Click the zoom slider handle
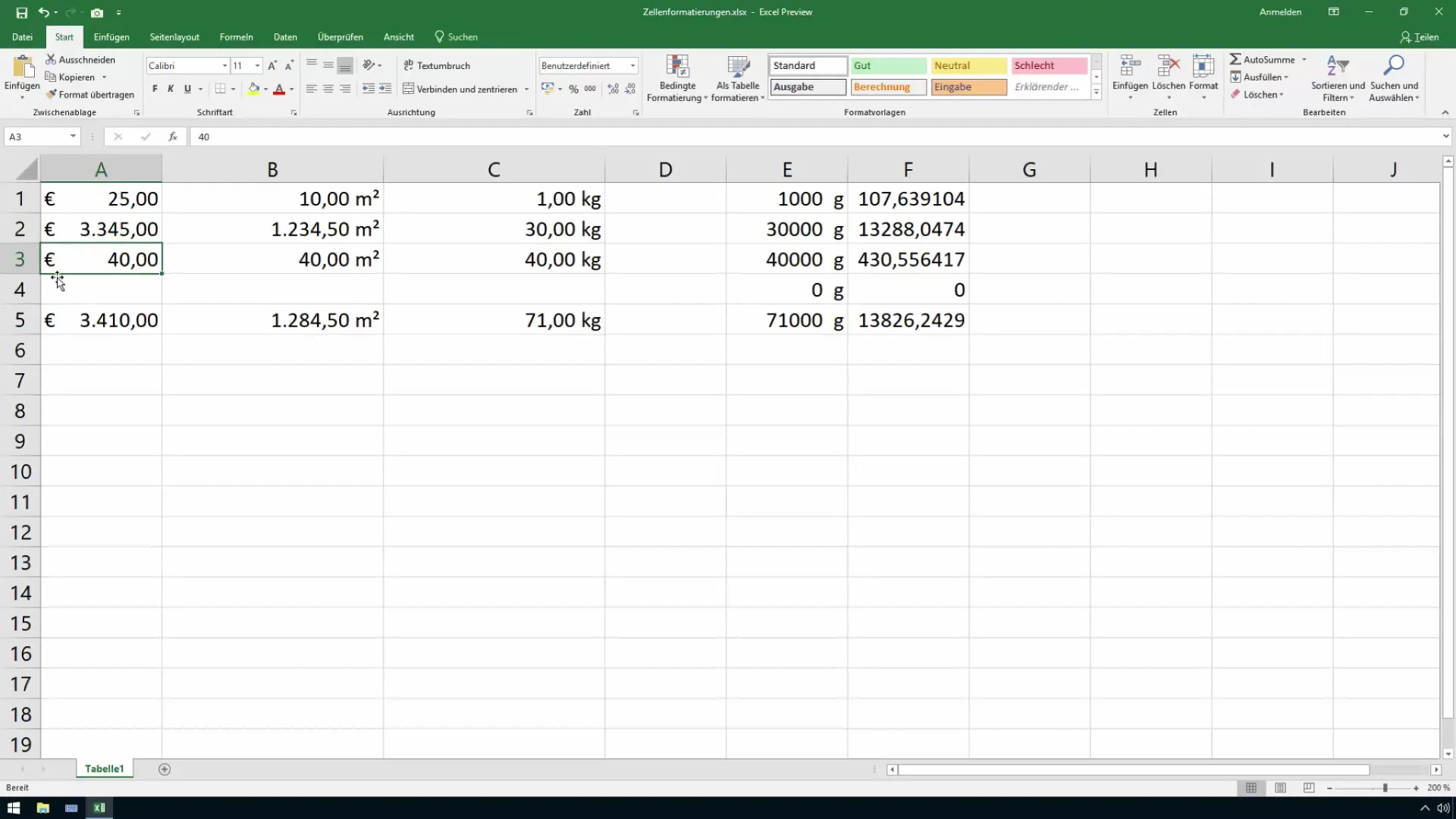This screenshot has width=1456, height=819. click(x=1385, y=788)
